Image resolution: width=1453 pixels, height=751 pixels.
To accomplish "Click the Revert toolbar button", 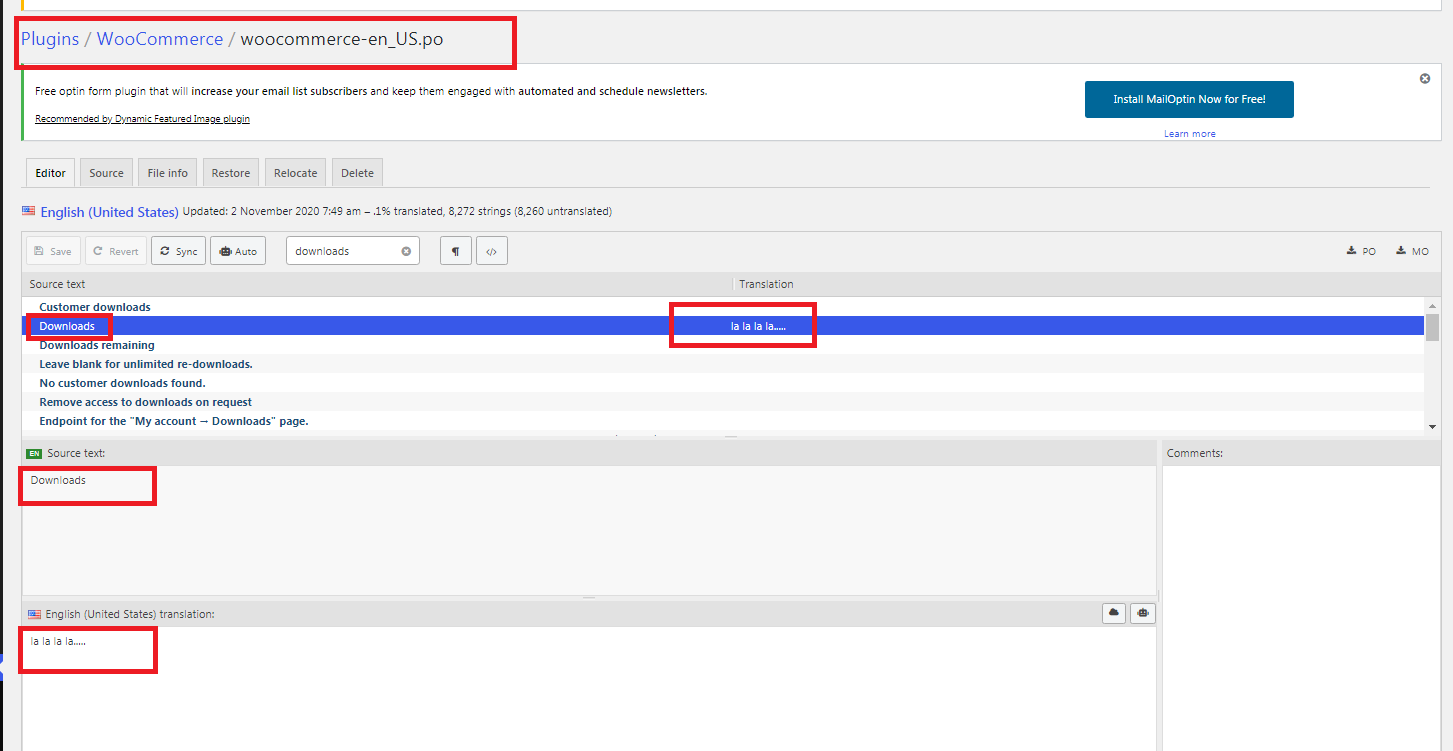I will point(116,251).
